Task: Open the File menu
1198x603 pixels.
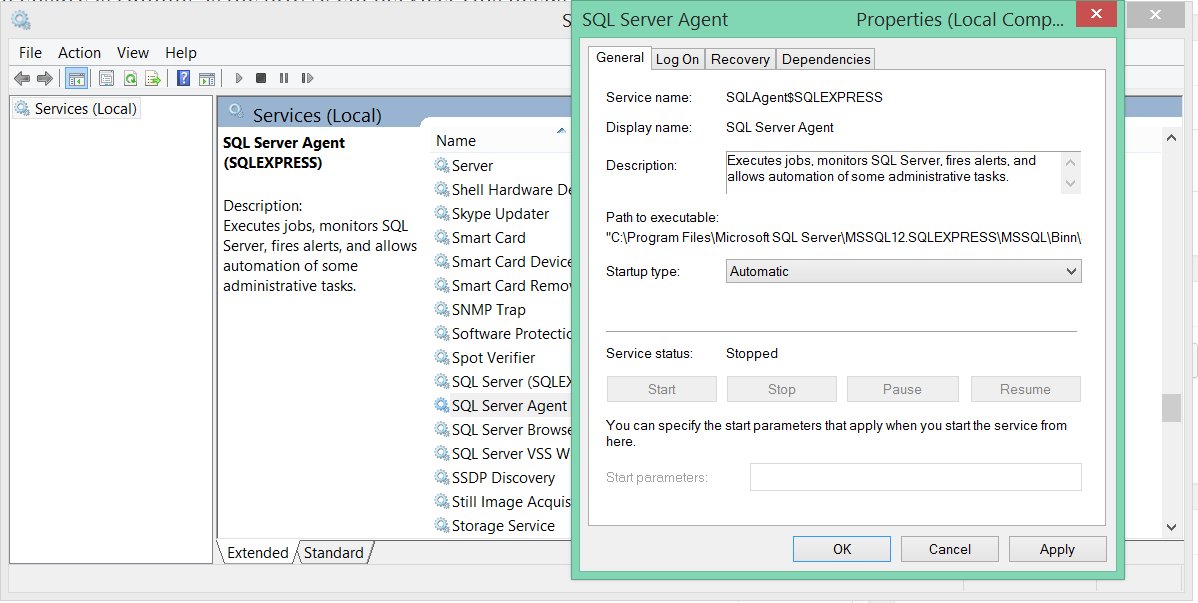Action: pos(31,53)
